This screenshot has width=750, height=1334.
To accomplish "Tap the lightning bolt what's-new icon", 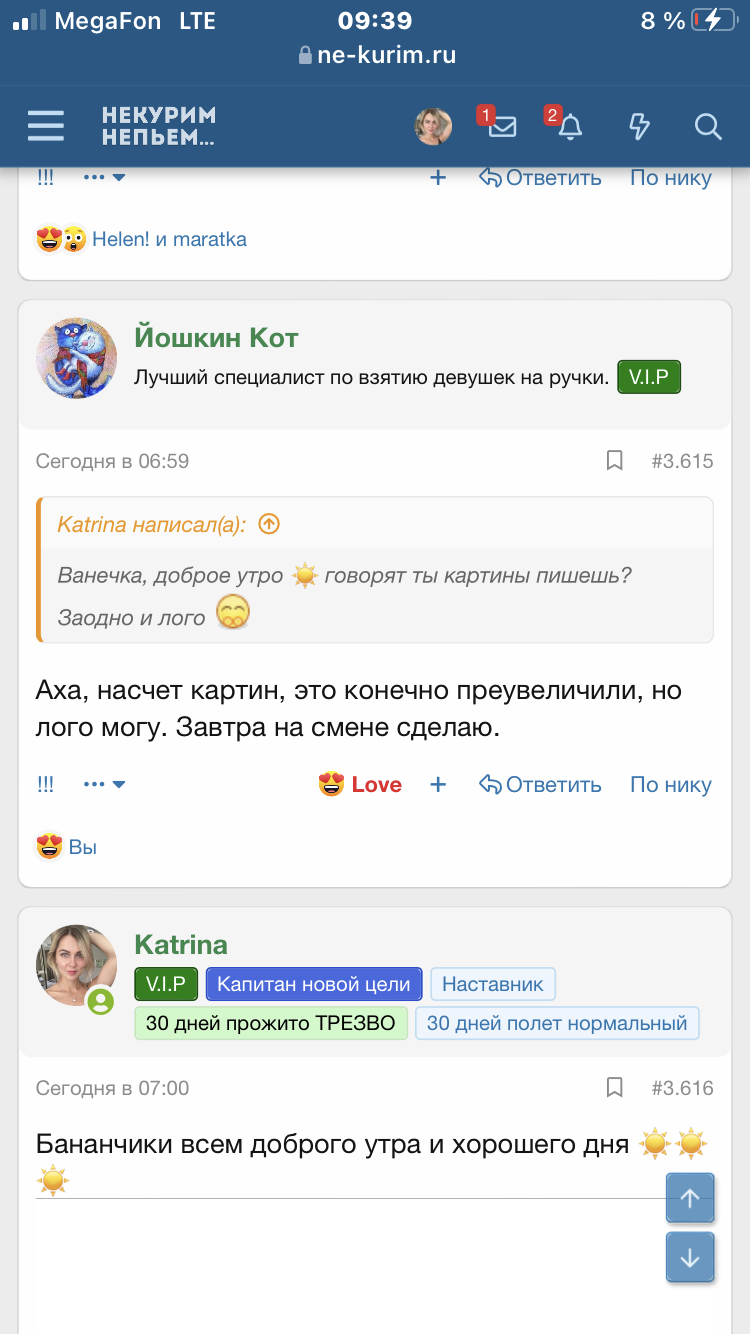I will coord(638,127).
